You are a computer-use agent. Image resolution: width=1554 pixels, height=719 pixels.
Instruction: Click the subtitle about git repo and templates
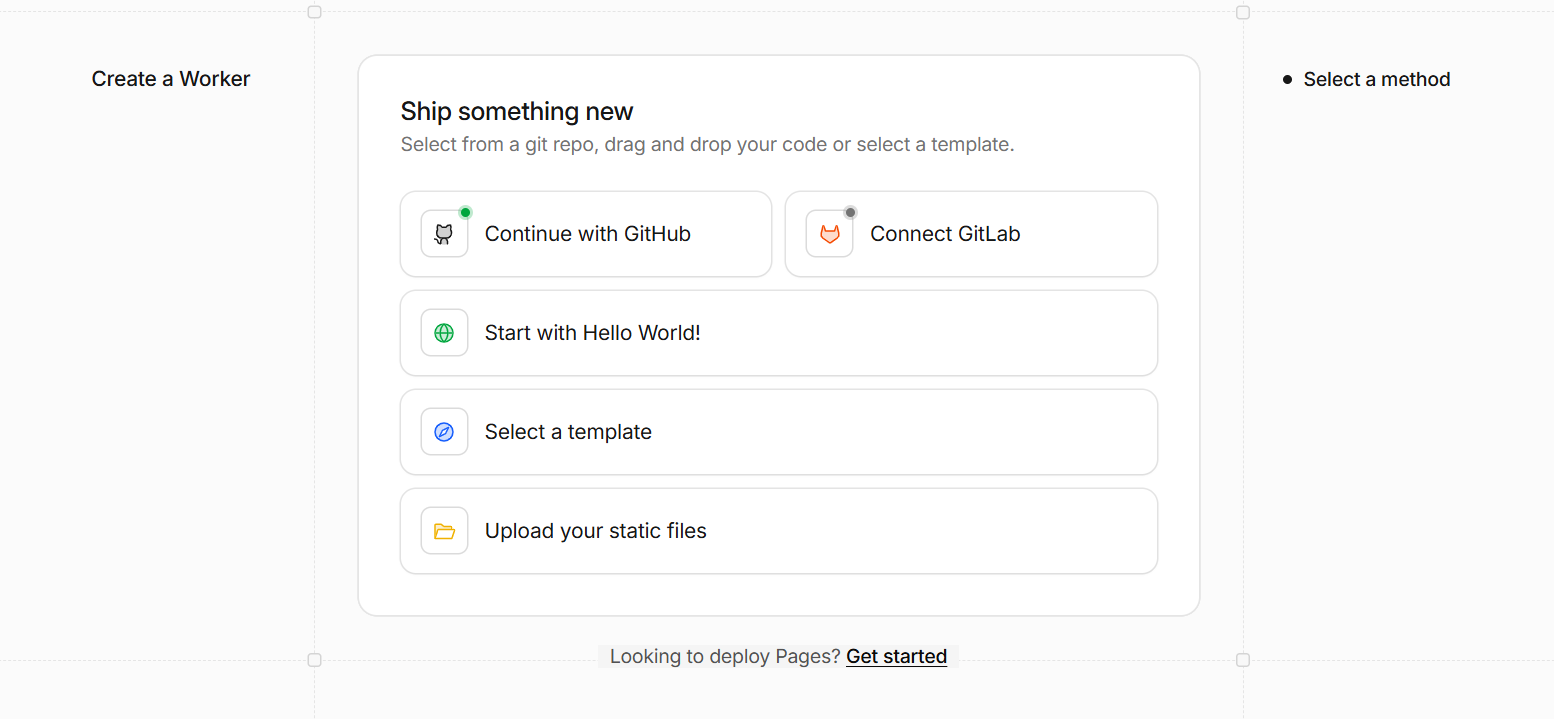(707, 144)
